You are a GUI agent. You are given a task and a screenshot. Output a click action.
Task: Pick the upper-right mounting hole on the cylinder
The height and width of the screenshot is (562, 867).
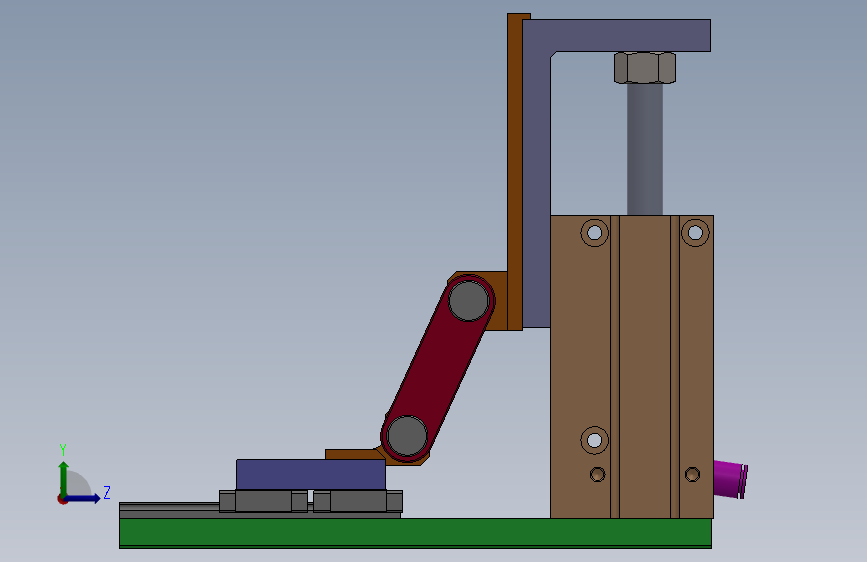pyautogui.click(x=695, y=232)
